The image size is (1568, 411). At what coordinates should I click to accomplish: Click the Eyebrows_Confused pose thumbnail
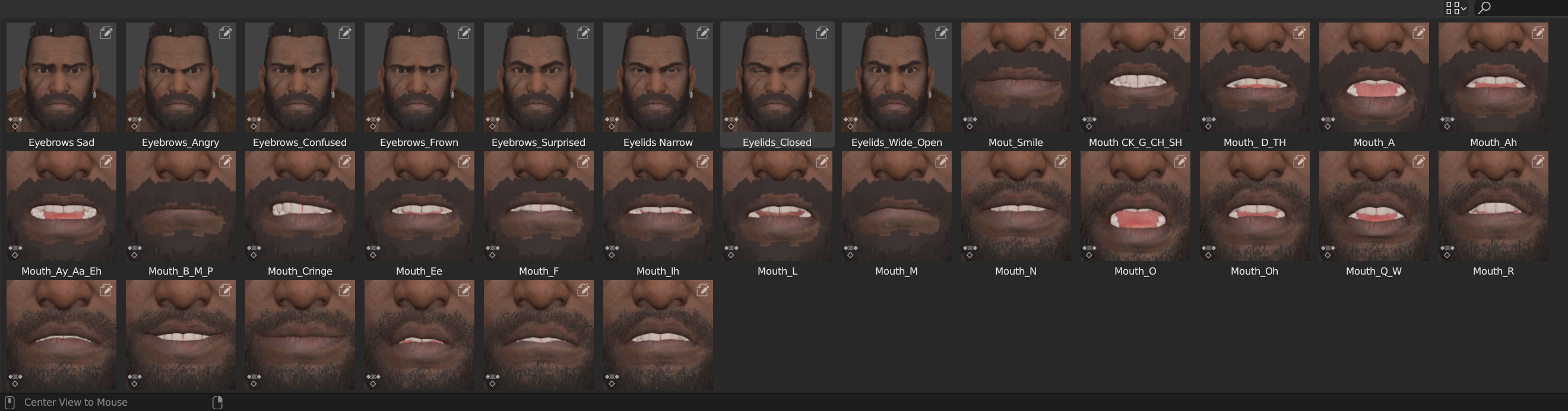tap(299, 78)
